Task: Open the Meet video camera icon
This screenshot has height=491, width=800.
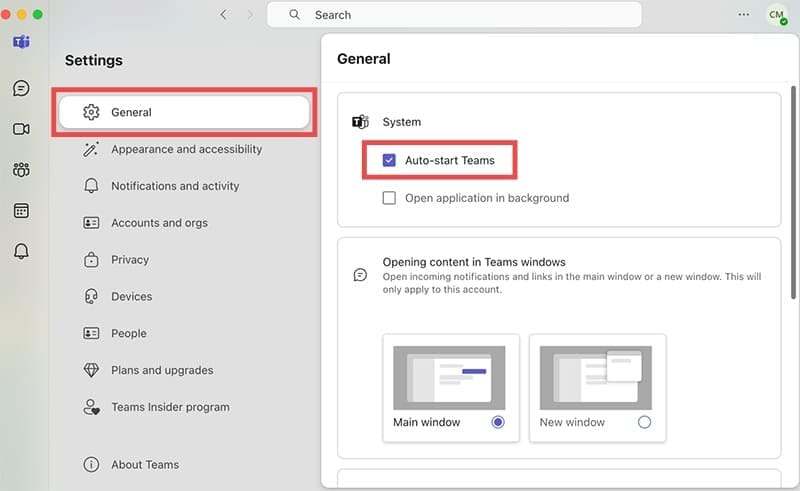Action: pos(21,129)
